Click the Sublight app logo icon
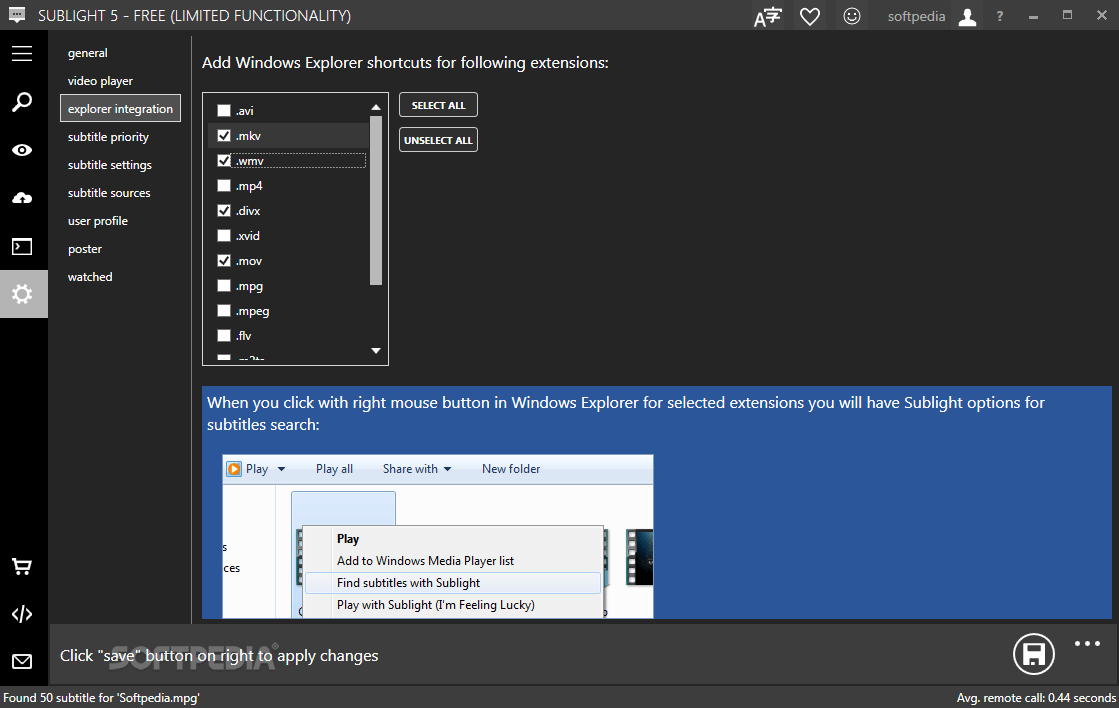The image size is (1119, 708). (x=16, y=14)
